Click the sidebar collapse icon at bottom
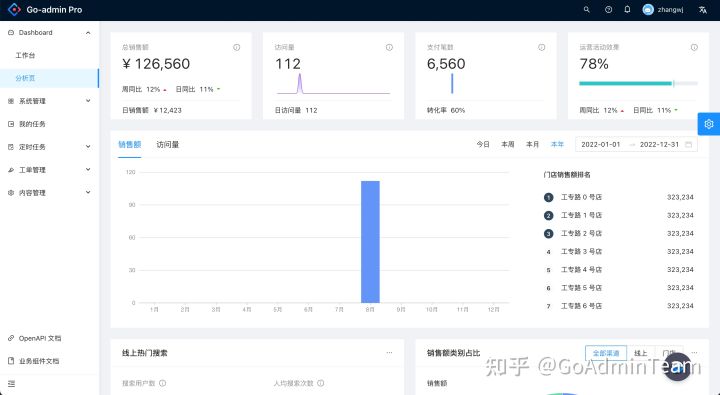 tap(11, 384)
